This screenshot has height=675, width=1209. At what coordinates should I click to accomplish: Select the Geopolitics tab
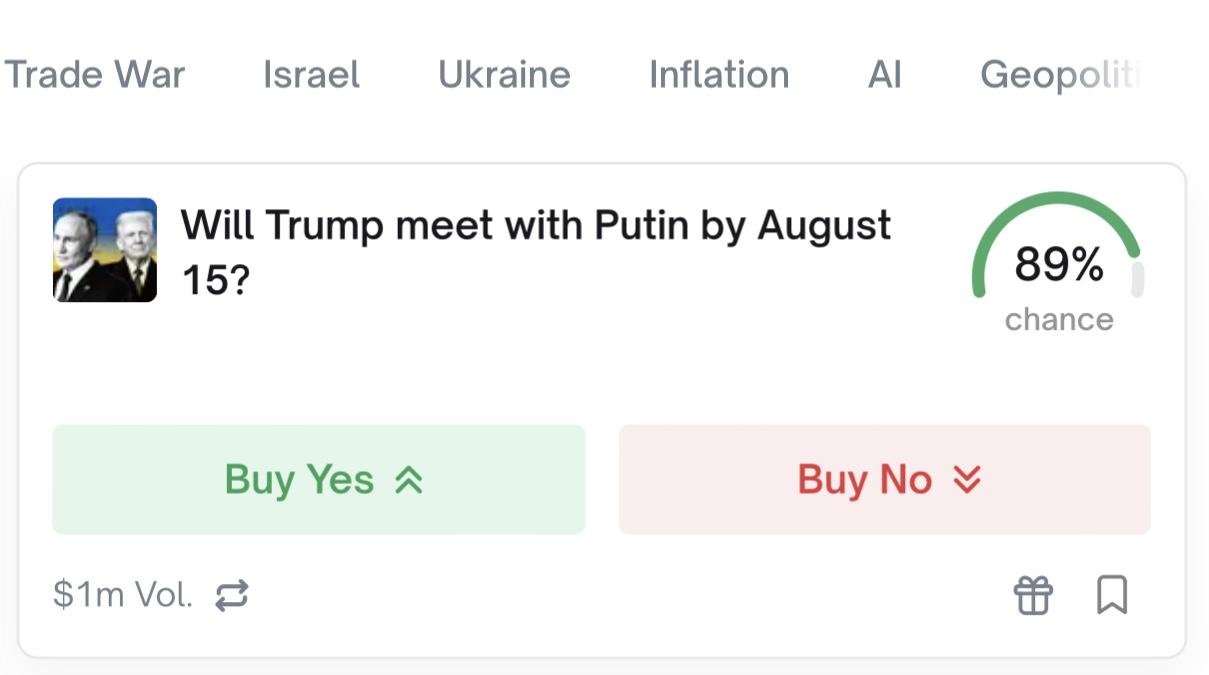1060,75
